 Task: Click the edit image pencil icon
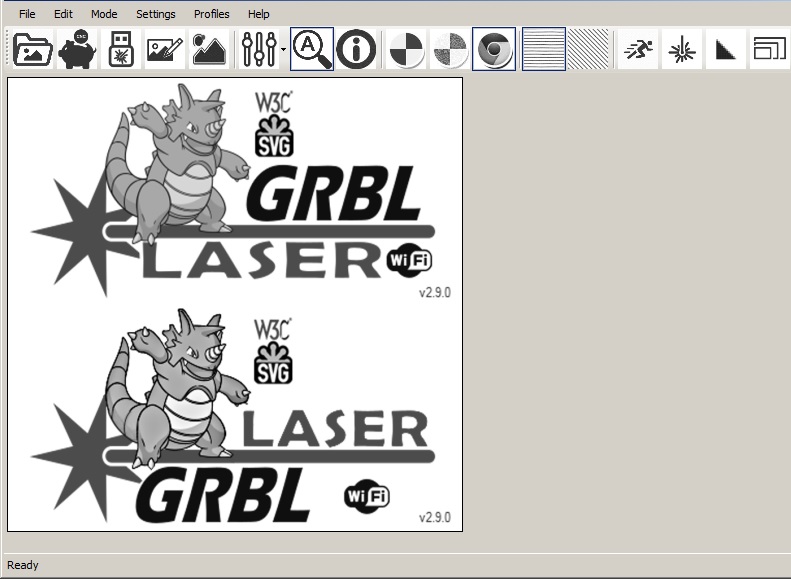[x=165, y=49]
